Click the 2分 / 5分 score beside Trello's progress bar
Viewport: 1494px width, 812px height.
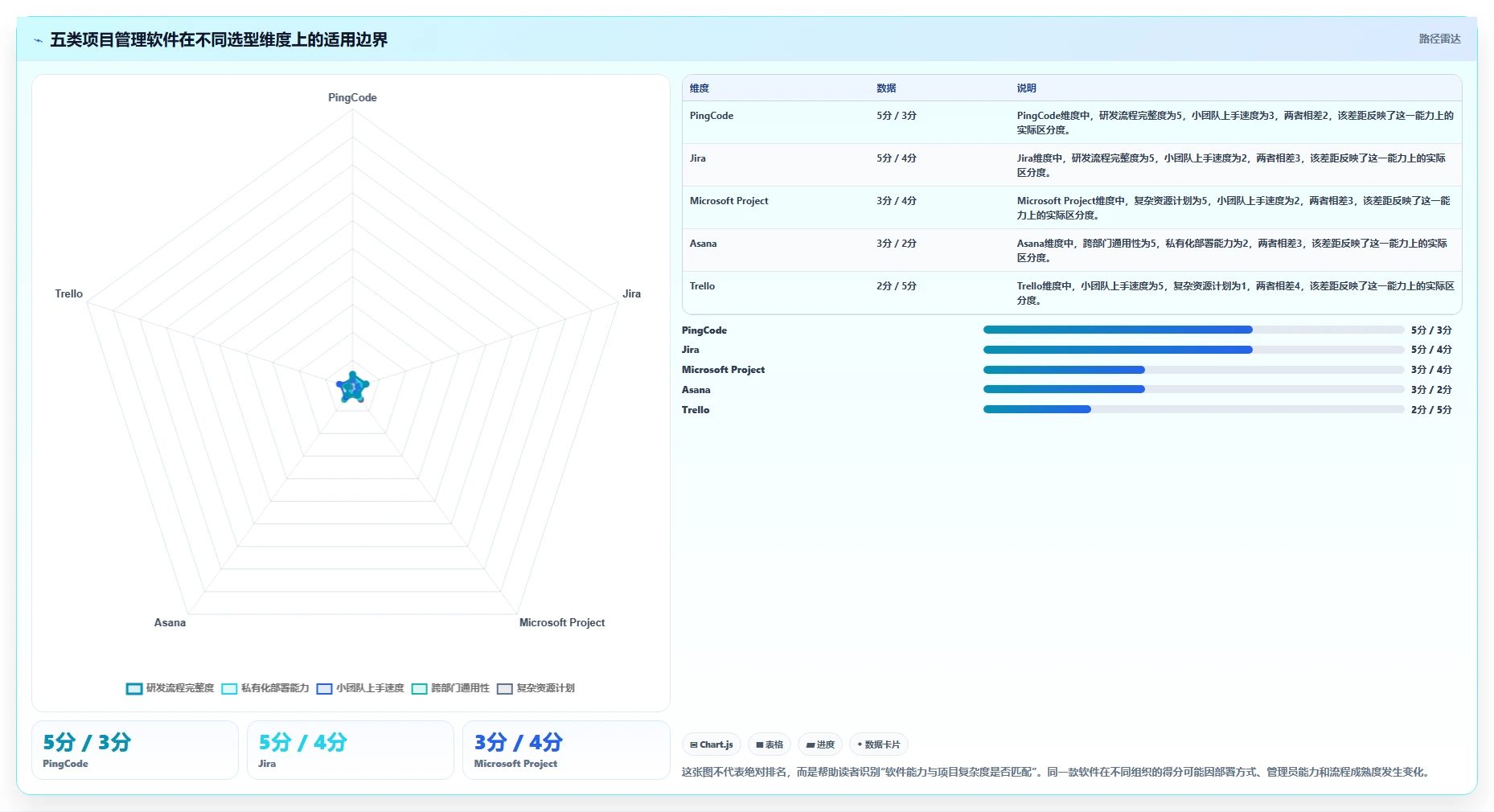pyautogui.click(x=1431, y=410)
